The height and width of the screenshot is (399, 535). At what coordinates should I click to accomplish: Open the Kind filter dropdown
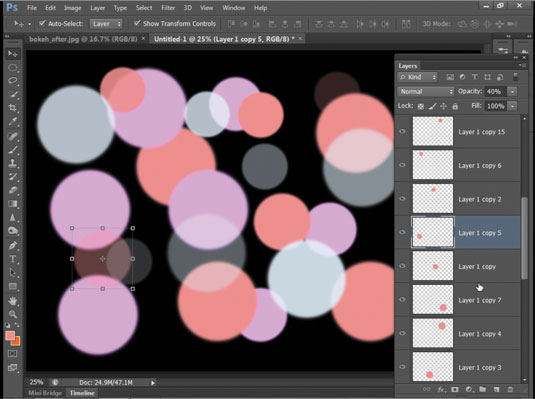417,77
